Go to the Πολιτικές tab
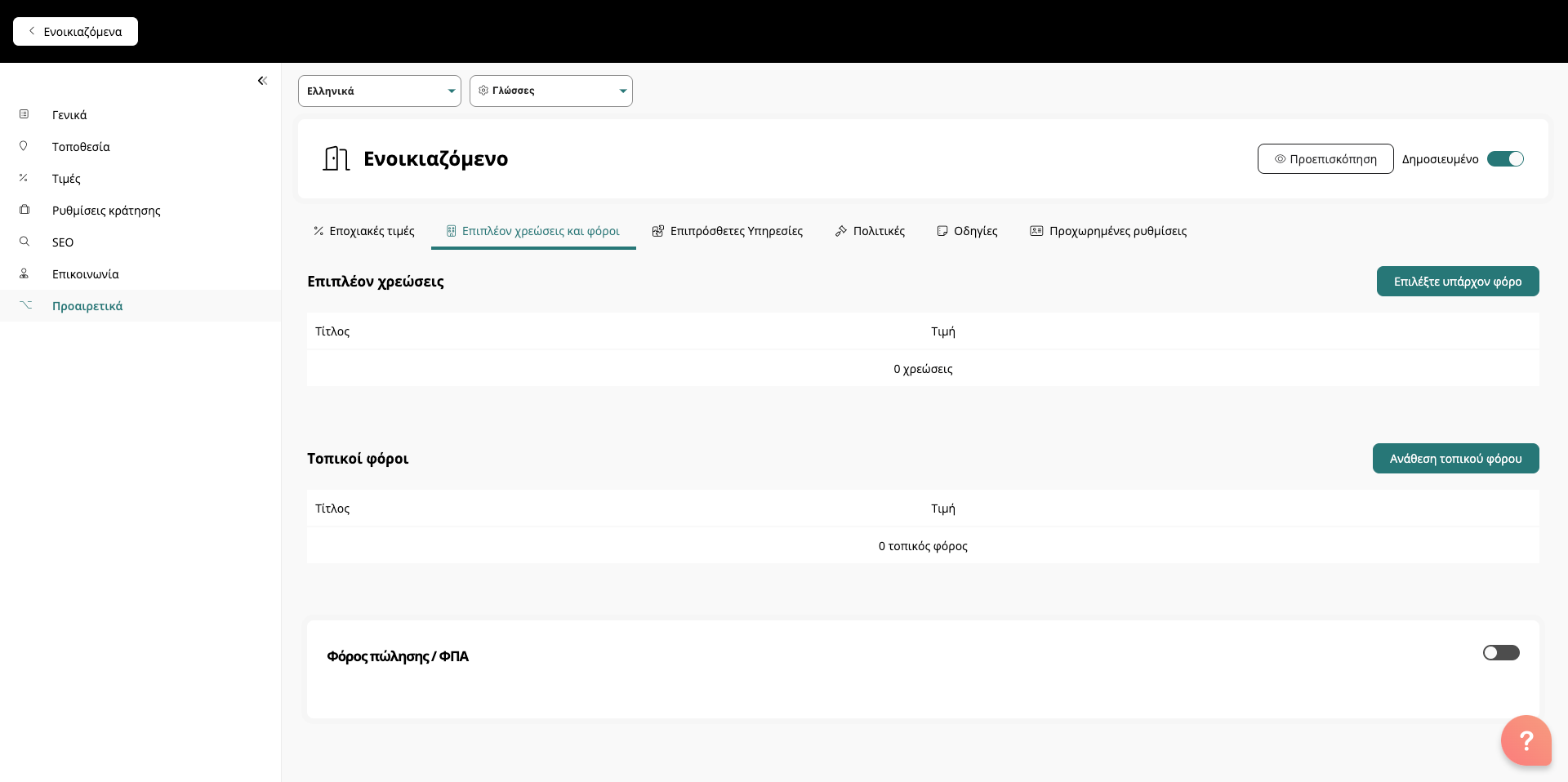The image size is (1568, 782). [870, 231]
